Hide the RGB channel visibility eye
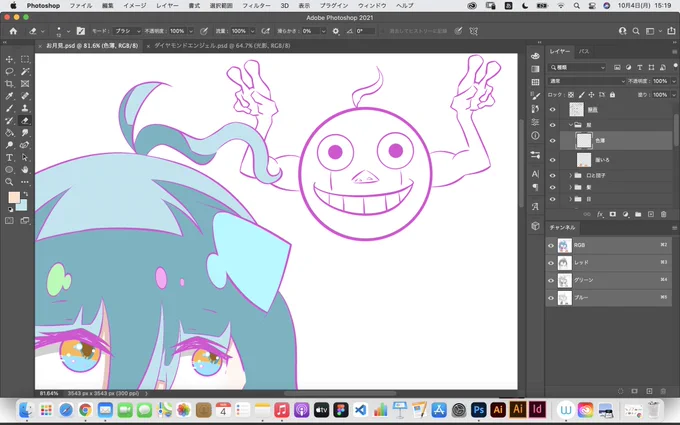Viewport: 680px width, 425px height. tap(551, 245)
